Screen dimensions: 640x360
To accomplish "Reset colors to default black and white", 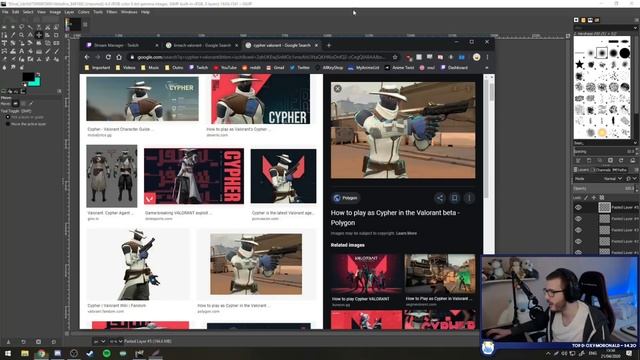I will [x=24, y=84].
